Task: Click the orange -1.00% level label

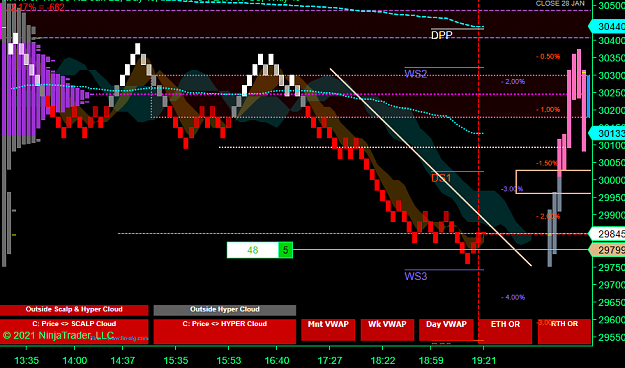Action: [x=548, y=110]
